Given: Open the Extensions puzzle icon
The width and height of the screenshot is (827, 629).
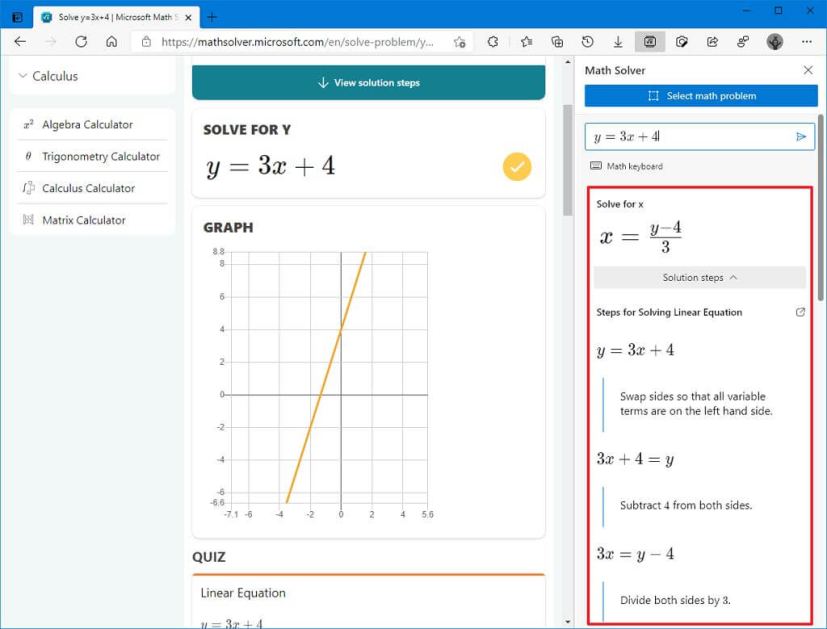Looking at the screenshot, I should tap(493, 42).
